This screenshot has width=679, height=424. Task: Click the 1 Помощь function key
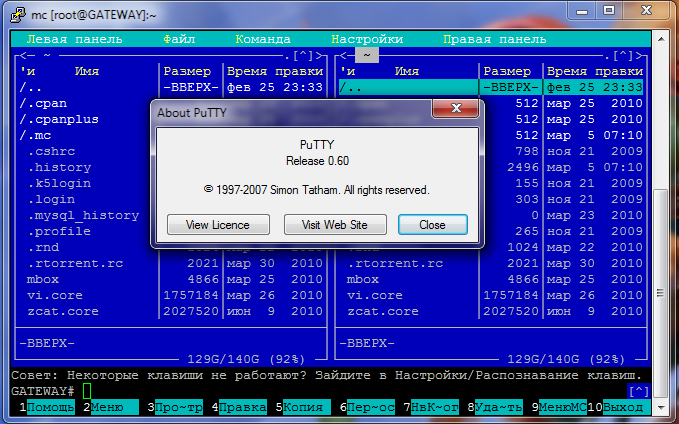(x=47, y=407)
